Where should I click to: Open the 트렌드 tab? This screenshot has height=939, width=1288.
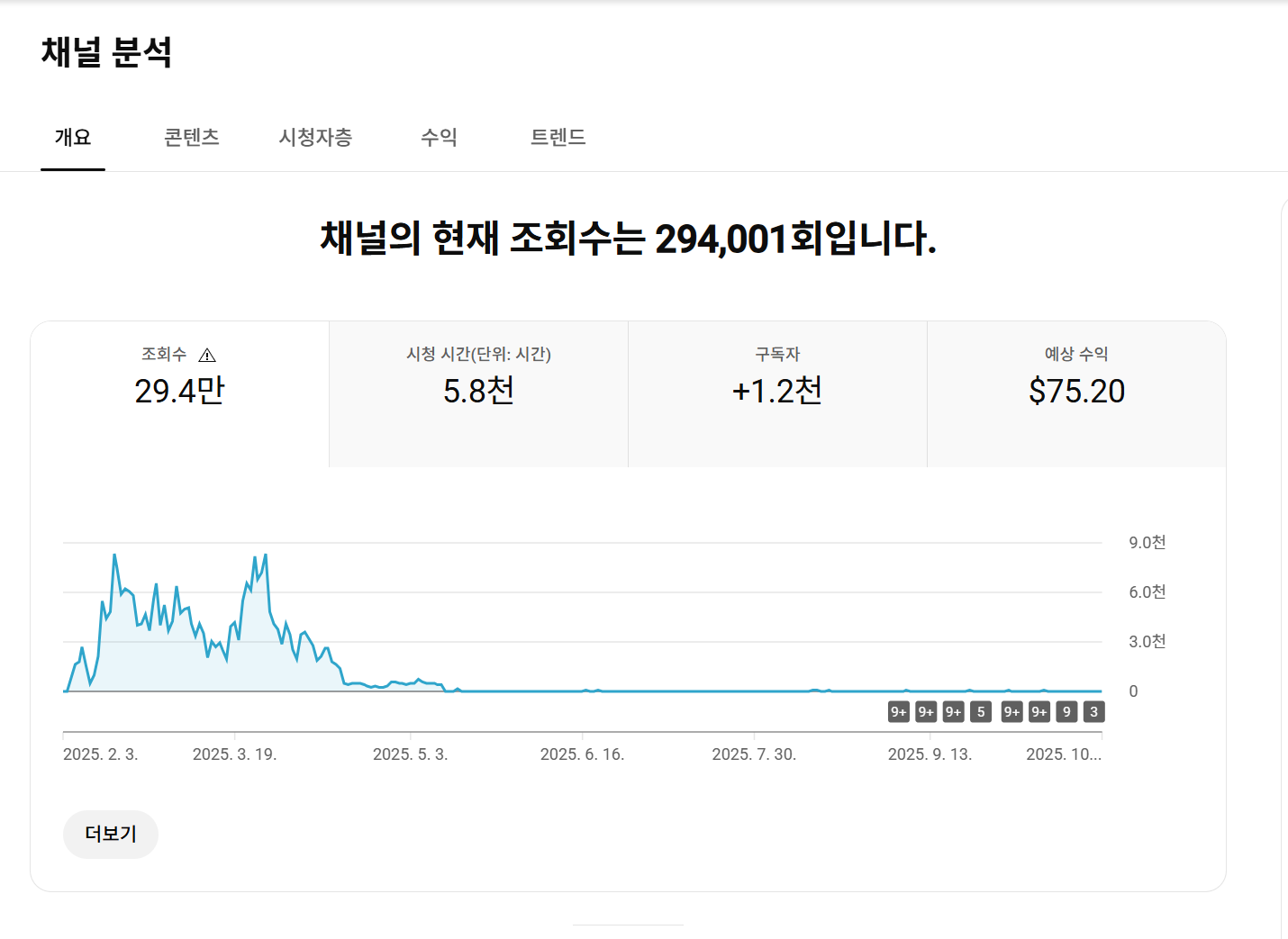(558, 138)
